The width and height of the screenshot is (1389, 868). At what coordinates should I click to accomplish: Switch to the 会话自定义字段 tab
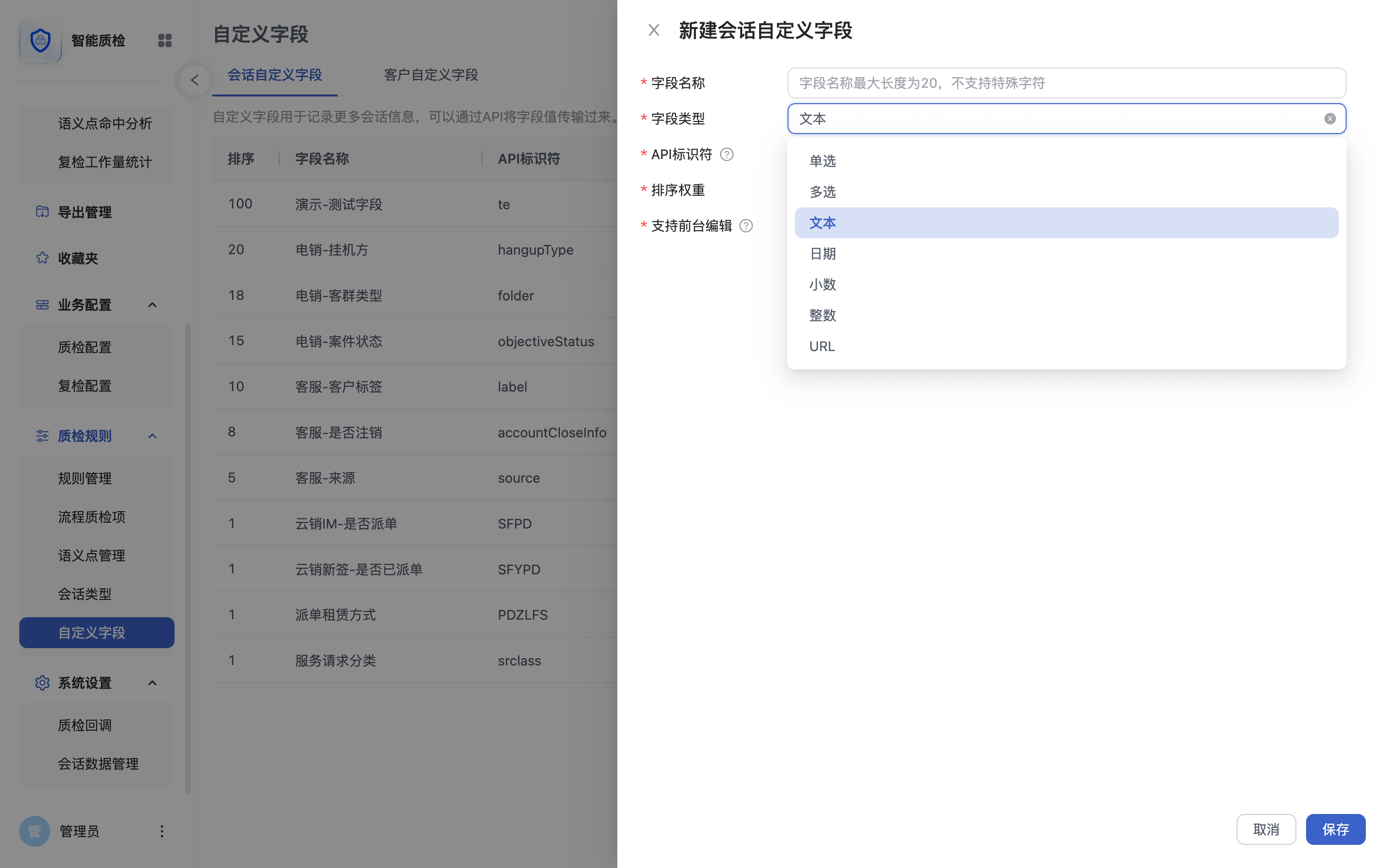(x=274, y=75)
